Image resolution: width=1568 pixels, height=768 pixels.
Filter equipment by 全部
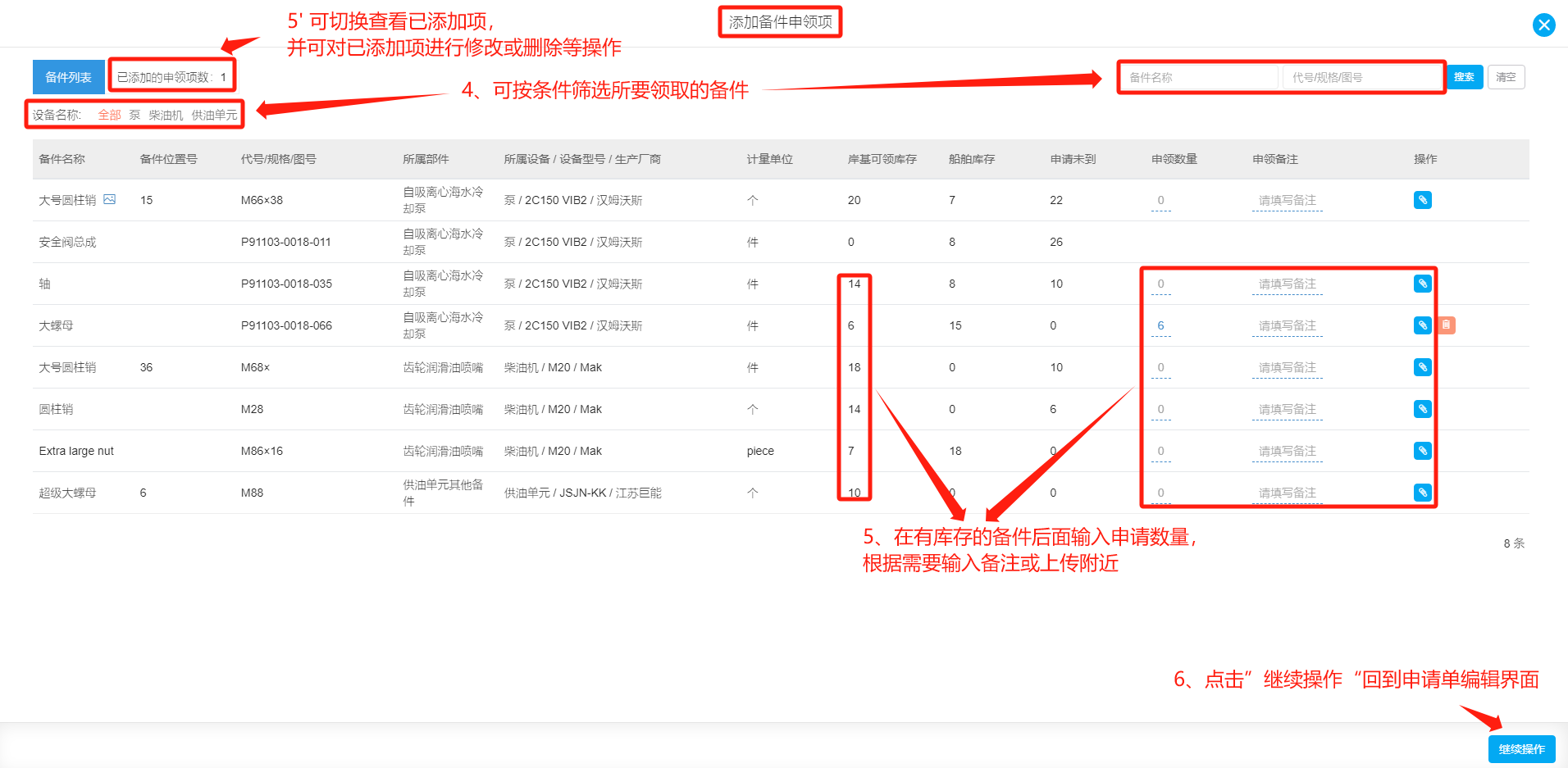109,115
